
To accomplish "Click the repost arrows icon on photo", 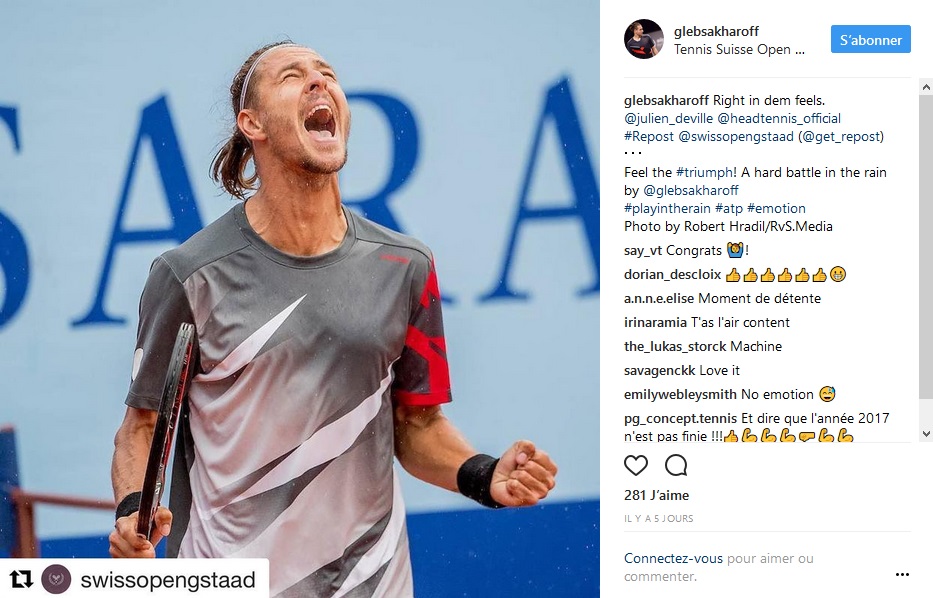I will [21, 579].
